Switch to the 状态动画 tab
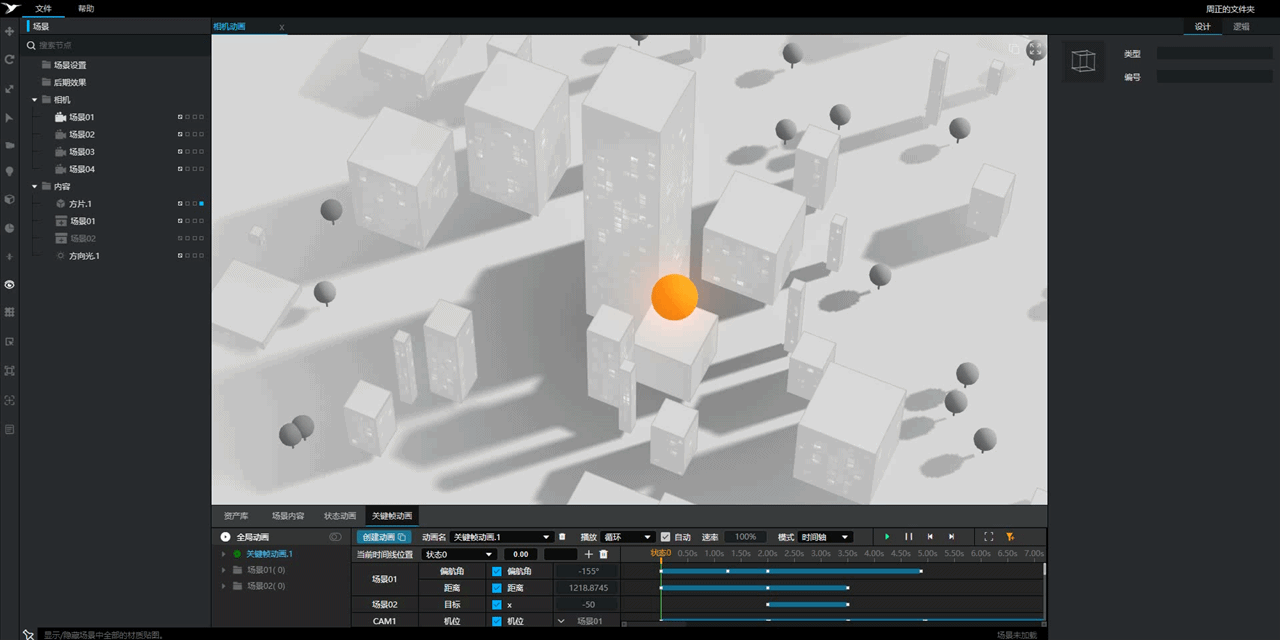Screen dimensions: 1280x640 coord(340,516)
